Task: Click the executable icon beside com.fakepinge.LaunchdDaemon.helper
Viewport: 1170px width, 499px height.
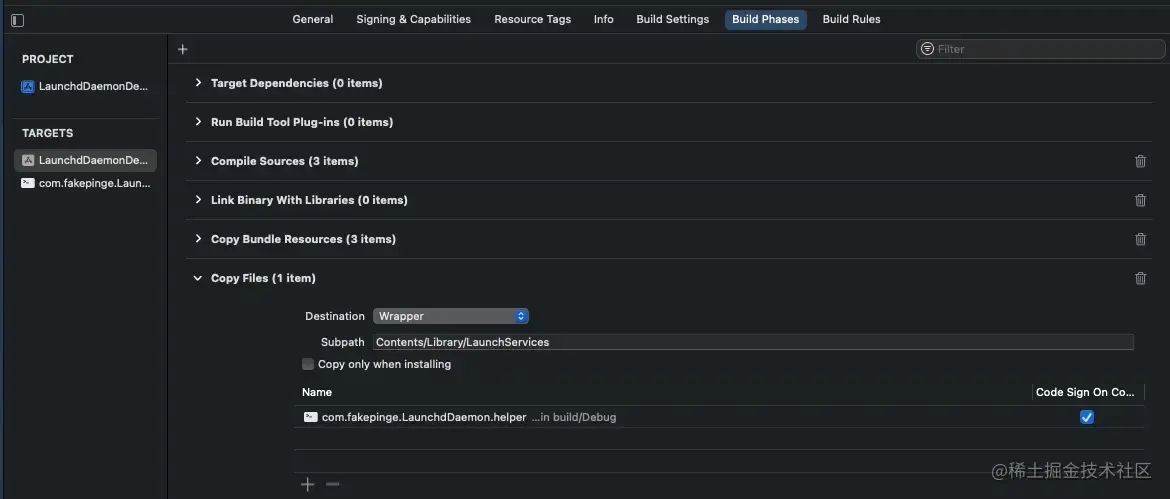Action: 310,417
